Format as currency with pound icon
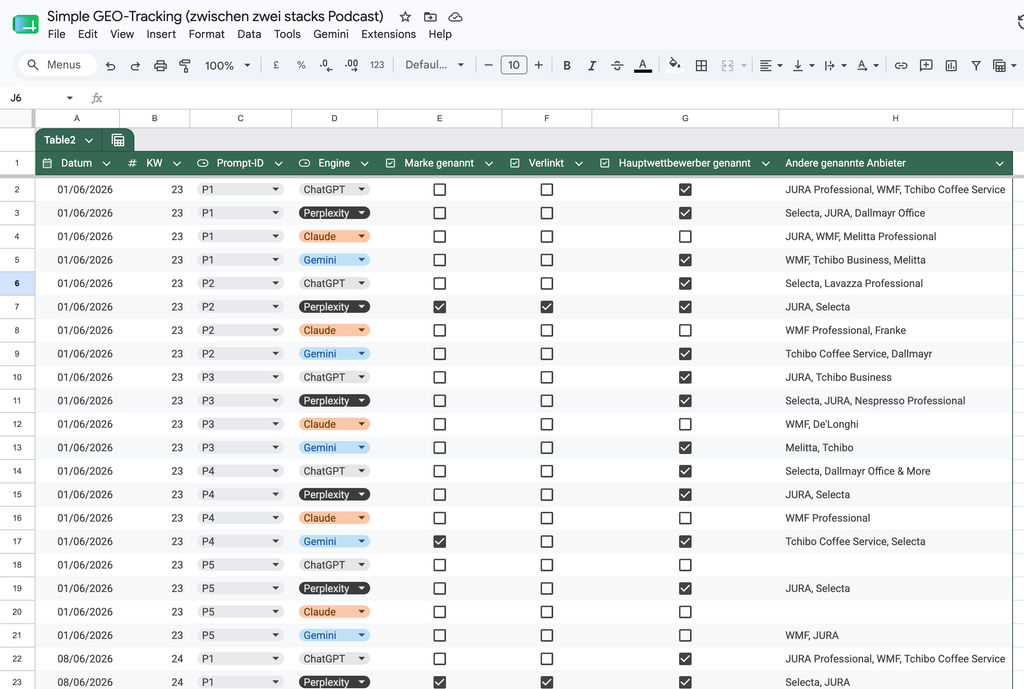 276,65
